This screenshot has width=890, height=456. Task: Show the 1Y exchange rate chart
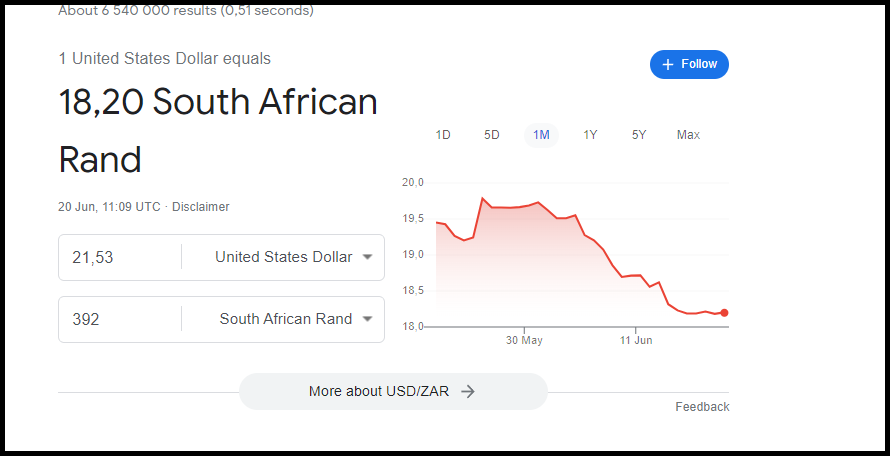590,135
